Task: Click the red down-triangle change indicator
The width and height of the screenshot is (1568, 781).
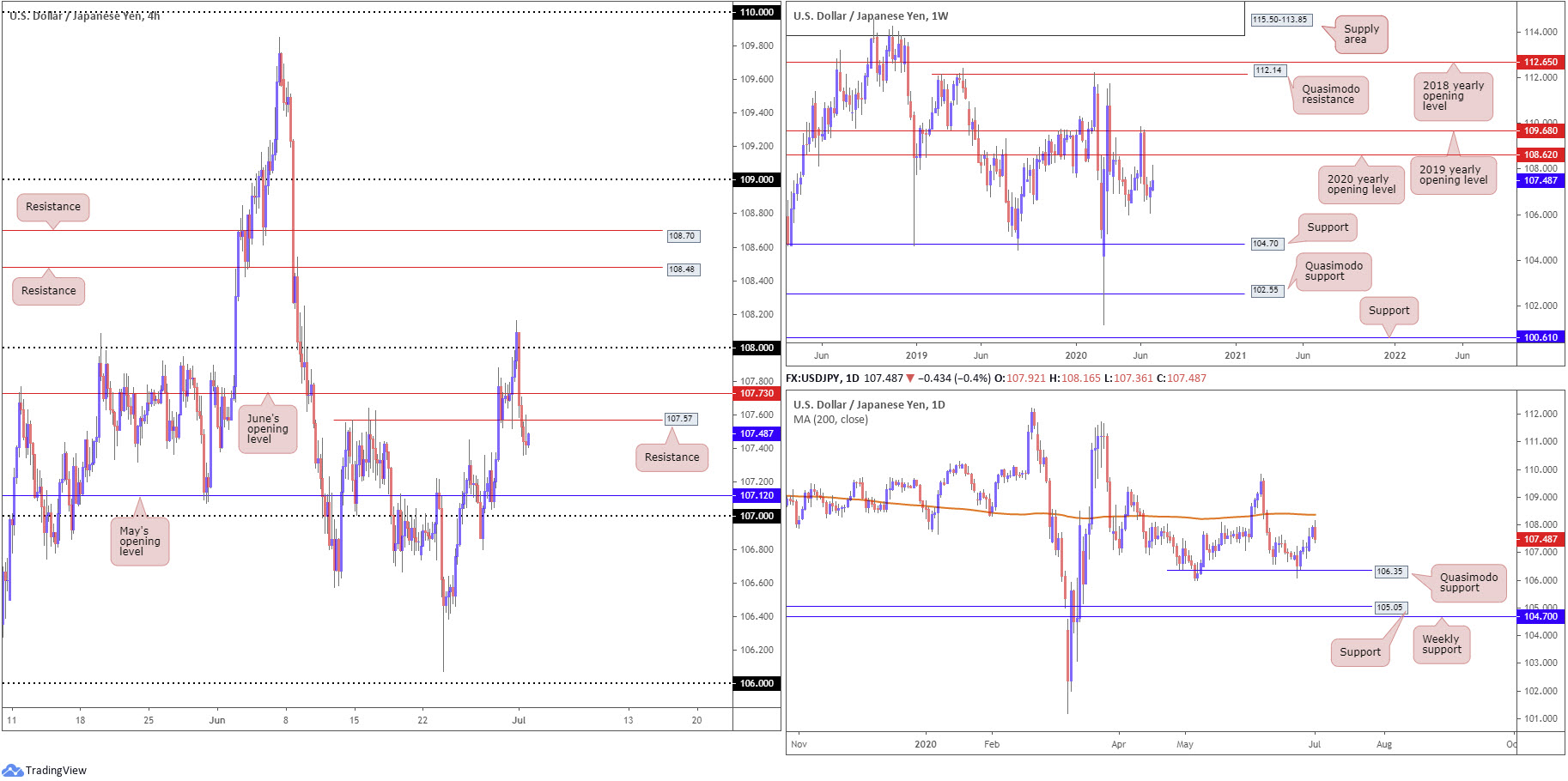Action: 910,378
